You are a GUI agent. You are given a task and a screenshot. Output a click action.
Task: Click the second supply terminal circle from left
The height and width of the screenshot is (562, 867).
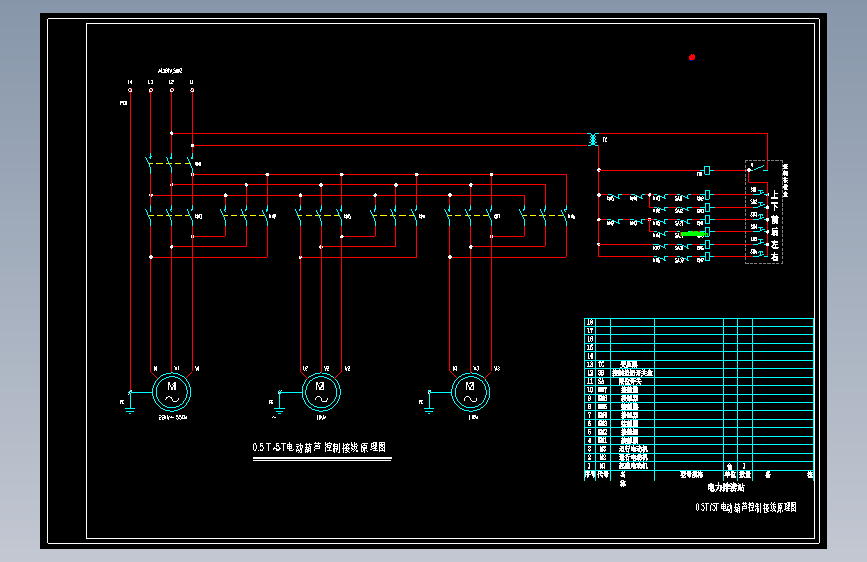tap(150, 90)
